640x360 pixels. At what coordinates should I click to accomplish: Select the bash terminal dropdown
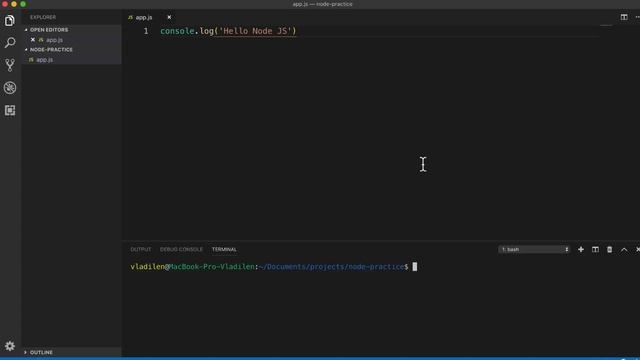[534, 249]
